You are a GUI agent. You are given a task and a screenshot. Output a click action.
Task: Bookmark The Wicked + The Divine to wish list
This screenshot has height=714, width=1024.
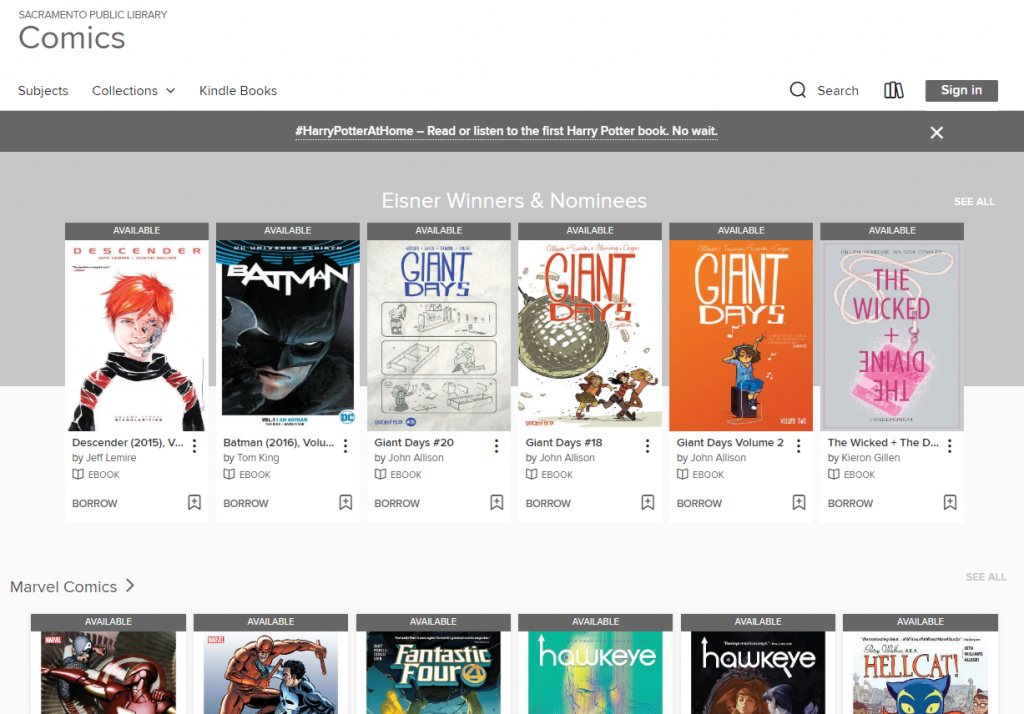[x=950, y=502]
